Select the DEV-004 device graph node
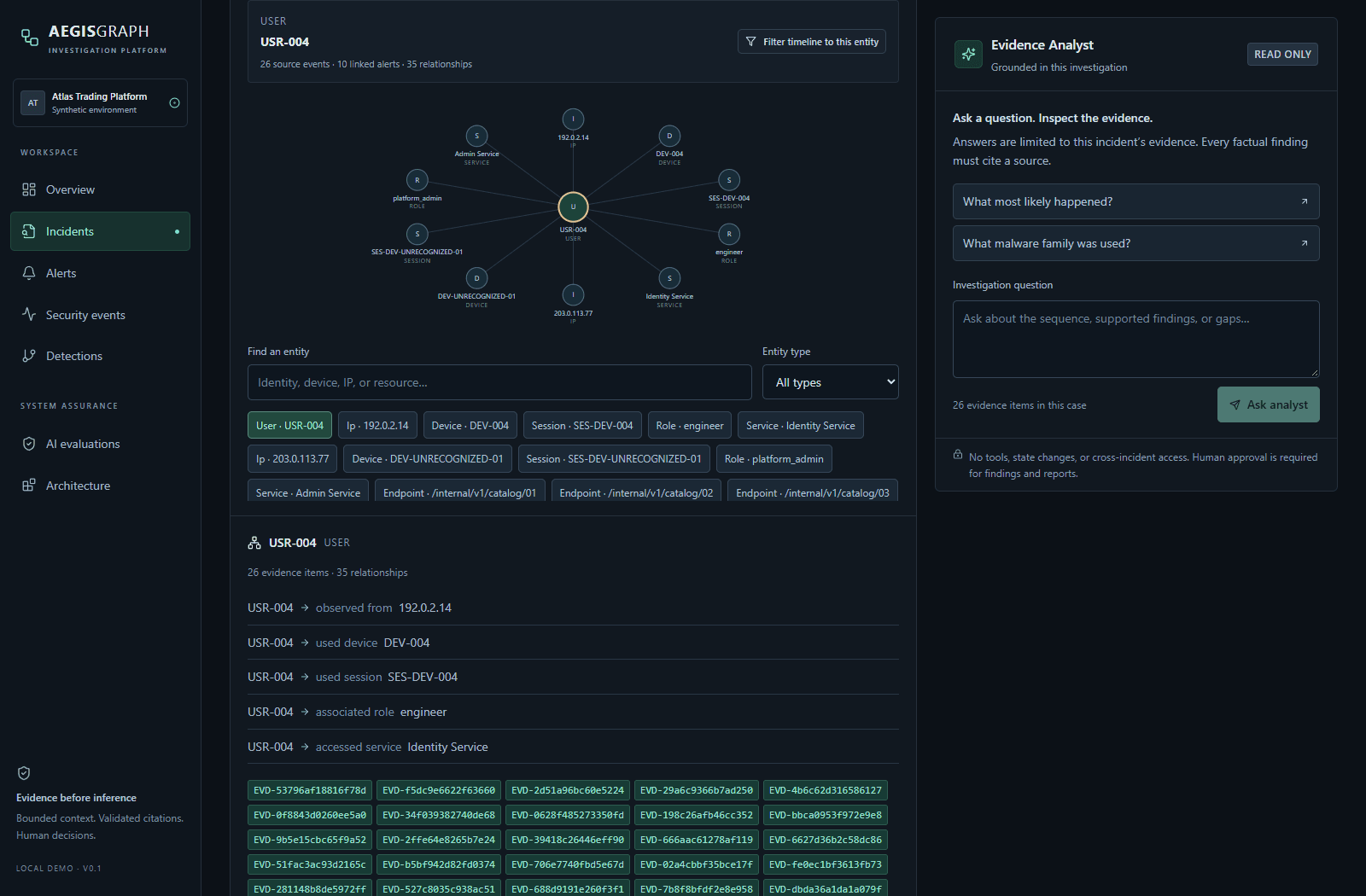The height and width of the screenshot is (896, 1366). click(x=669, y=136)
